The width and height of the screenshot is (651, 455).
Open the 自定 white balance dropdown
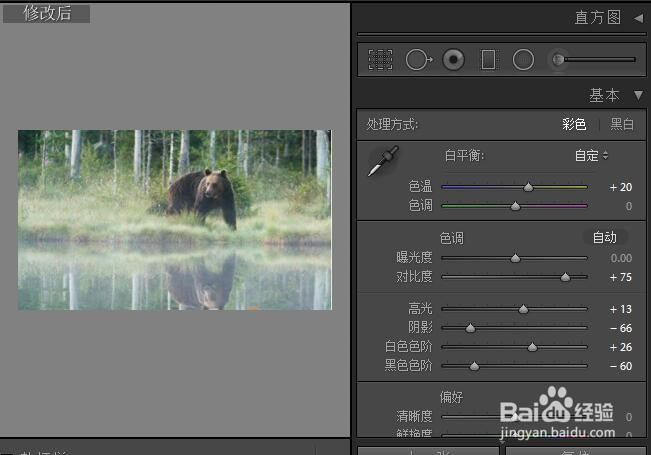pyautogui.click(x=591, y=156)
